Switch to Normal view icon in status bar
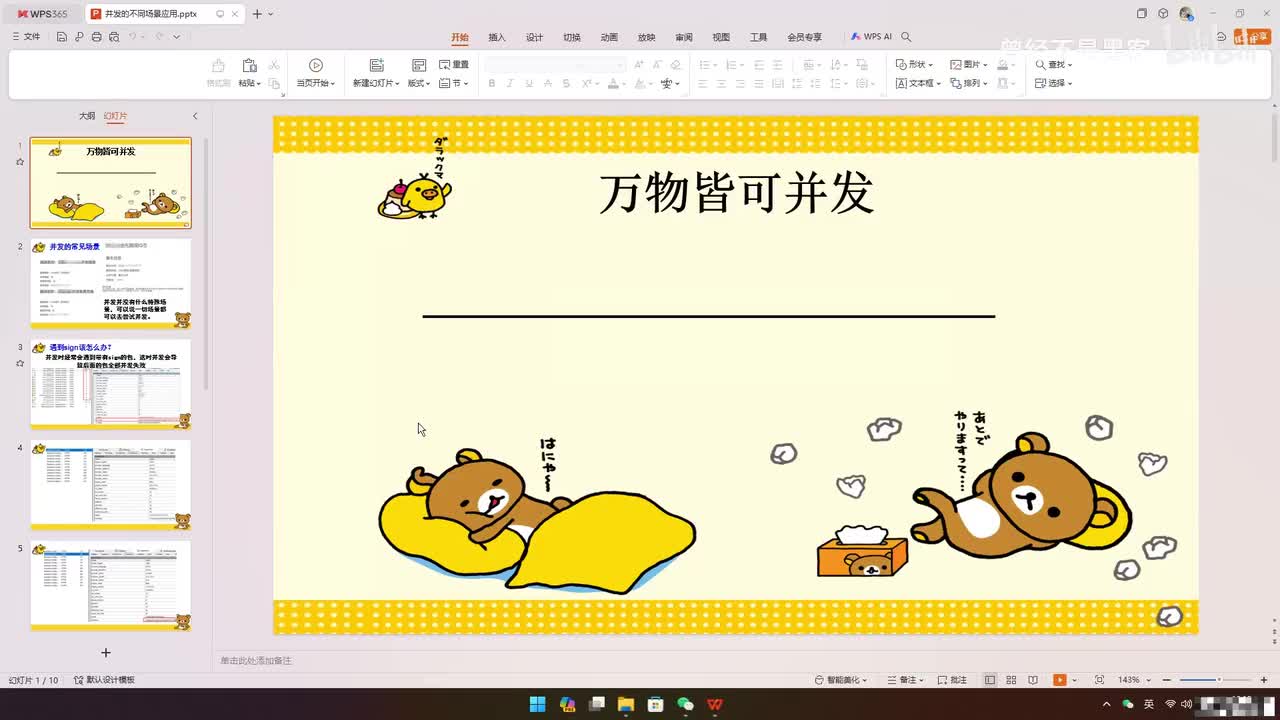This screenshot has width=1280, height=720. coord(990,680)
